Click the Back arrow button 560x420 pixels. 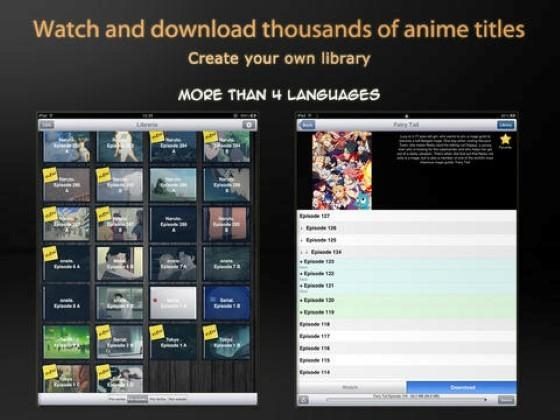coord(307,125)
